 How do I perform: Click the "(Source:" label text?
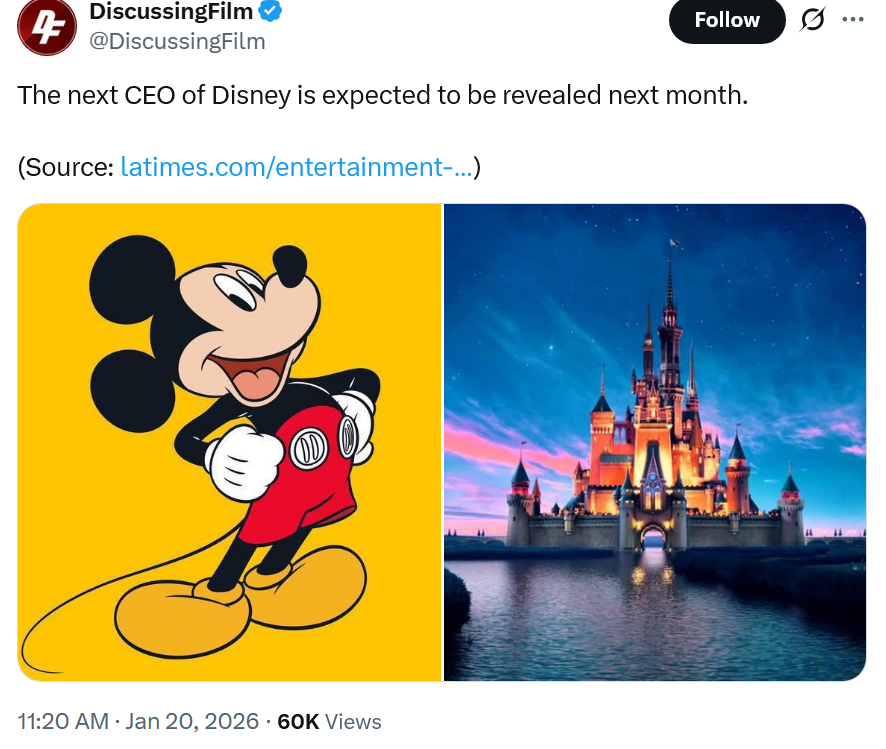[x=66, y=167]
